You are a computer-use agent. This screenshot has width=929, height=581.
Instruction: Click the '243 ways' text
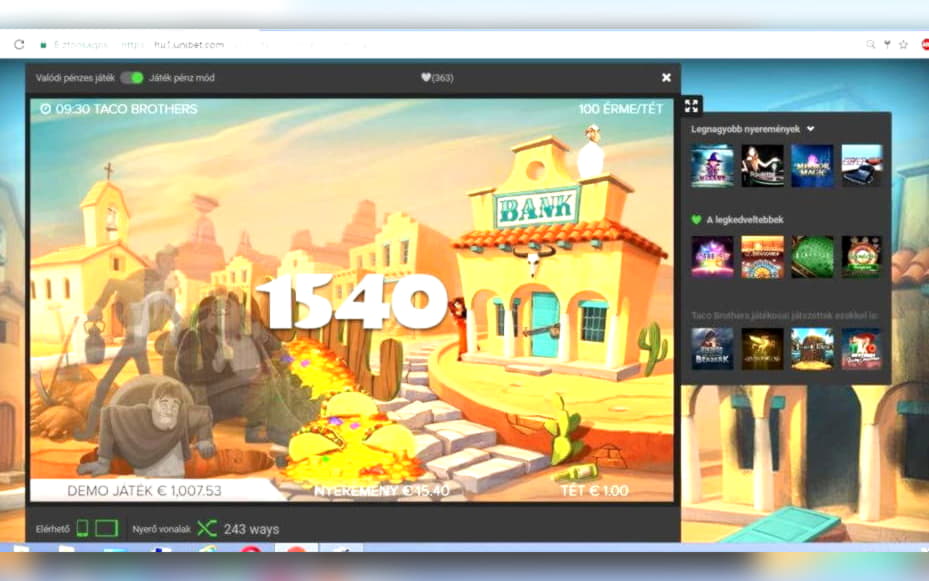(251, 529)
